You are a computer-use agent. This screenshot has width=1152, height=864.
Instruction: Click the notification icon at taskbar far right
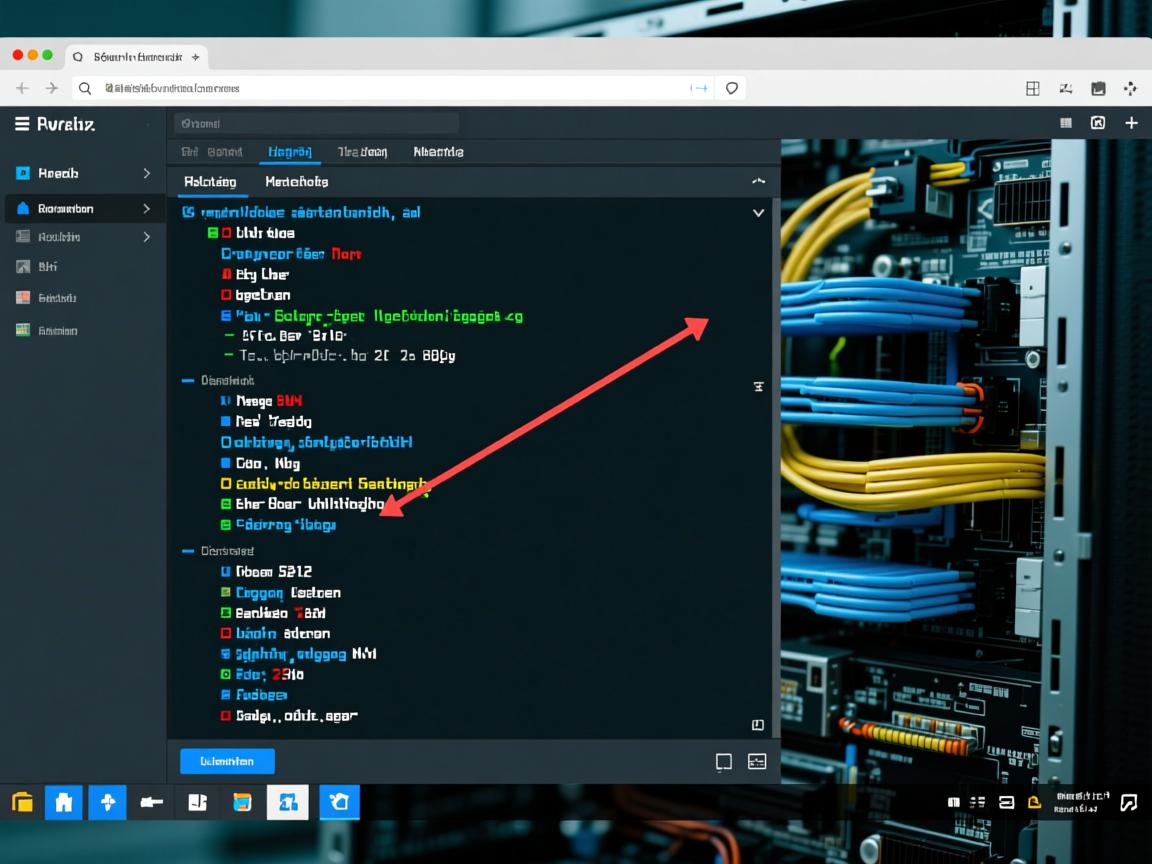click(x=1129, y=802)
